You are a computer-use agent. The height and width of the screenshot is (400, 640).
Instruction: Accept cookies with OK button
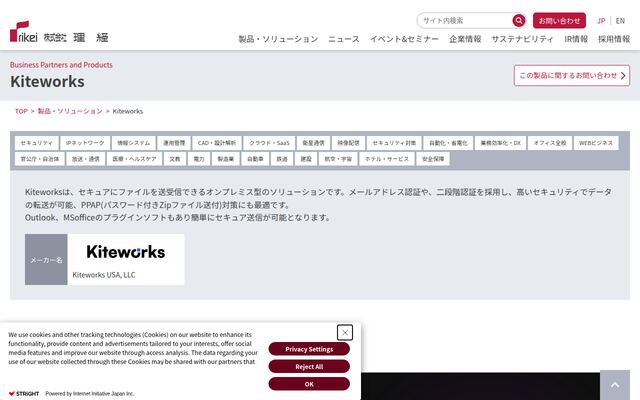(x=309, y=384)
